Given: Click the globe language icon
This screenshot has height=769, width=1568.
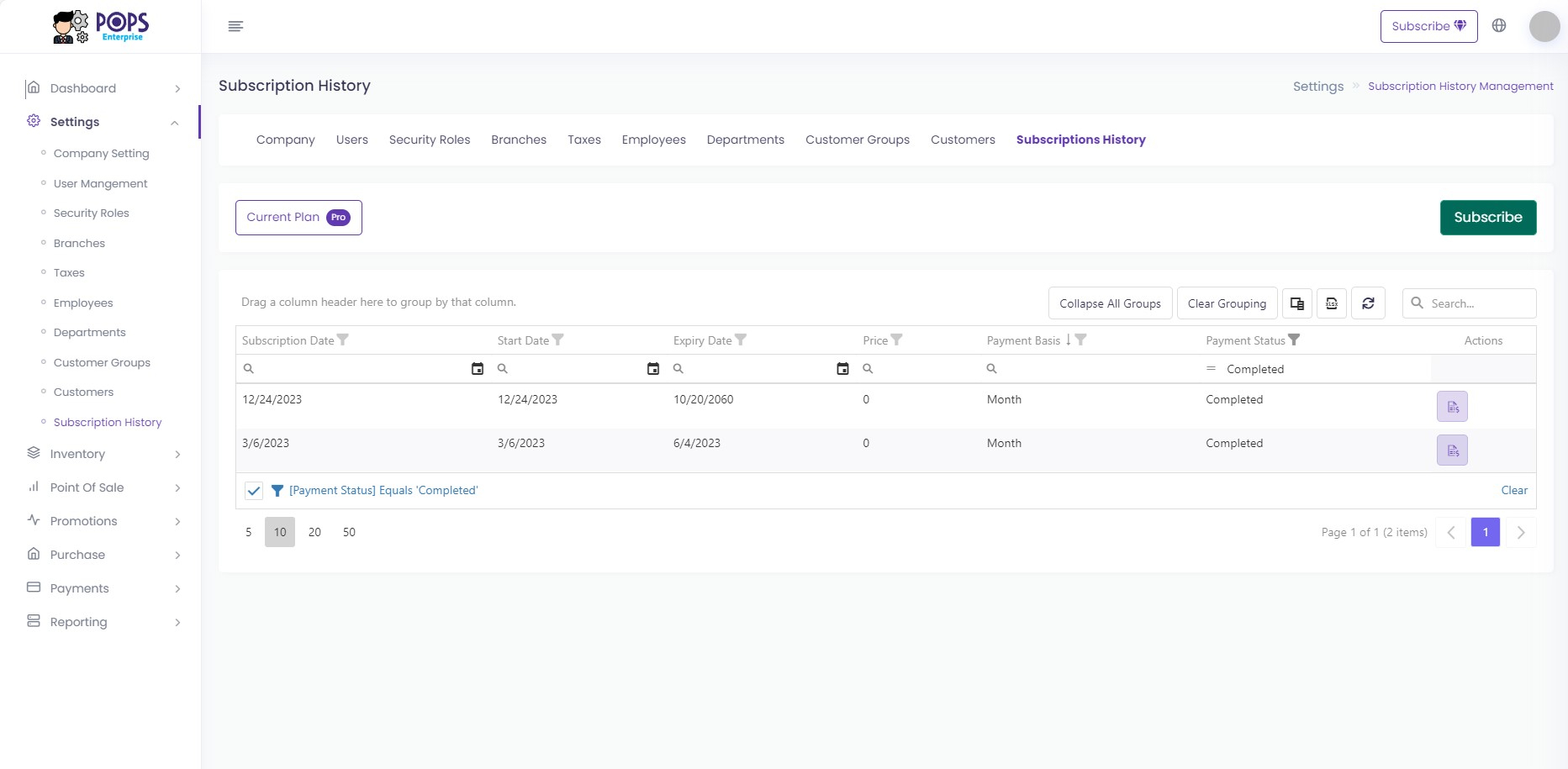Looking at the screenshot, I should (1499, 26).
